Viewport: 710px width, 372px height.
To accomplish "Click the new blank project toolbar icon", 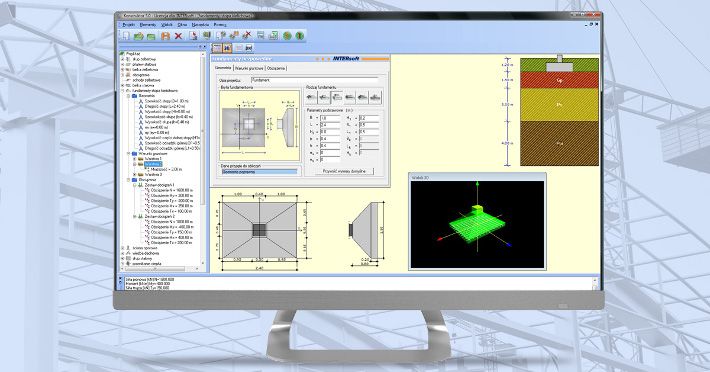I will point(126,35).
